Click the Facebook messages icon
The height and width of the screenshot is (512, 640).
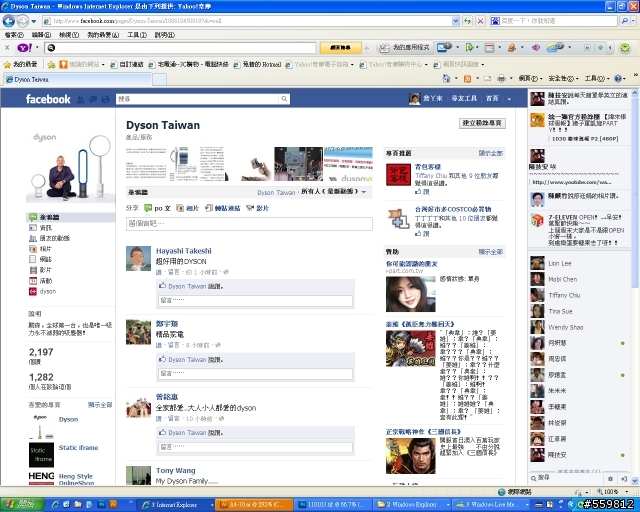point(93,99)
